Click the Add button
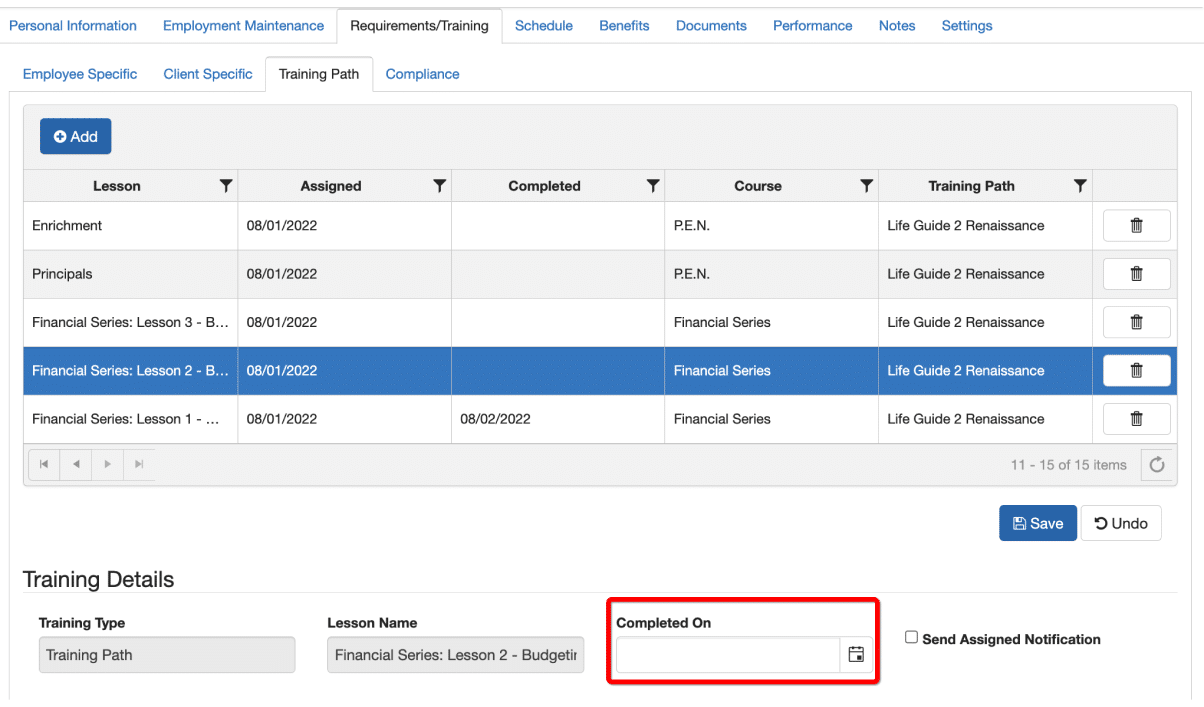Screen dimensions: 1204x707 pyautogui.click(x=76, y=137)
